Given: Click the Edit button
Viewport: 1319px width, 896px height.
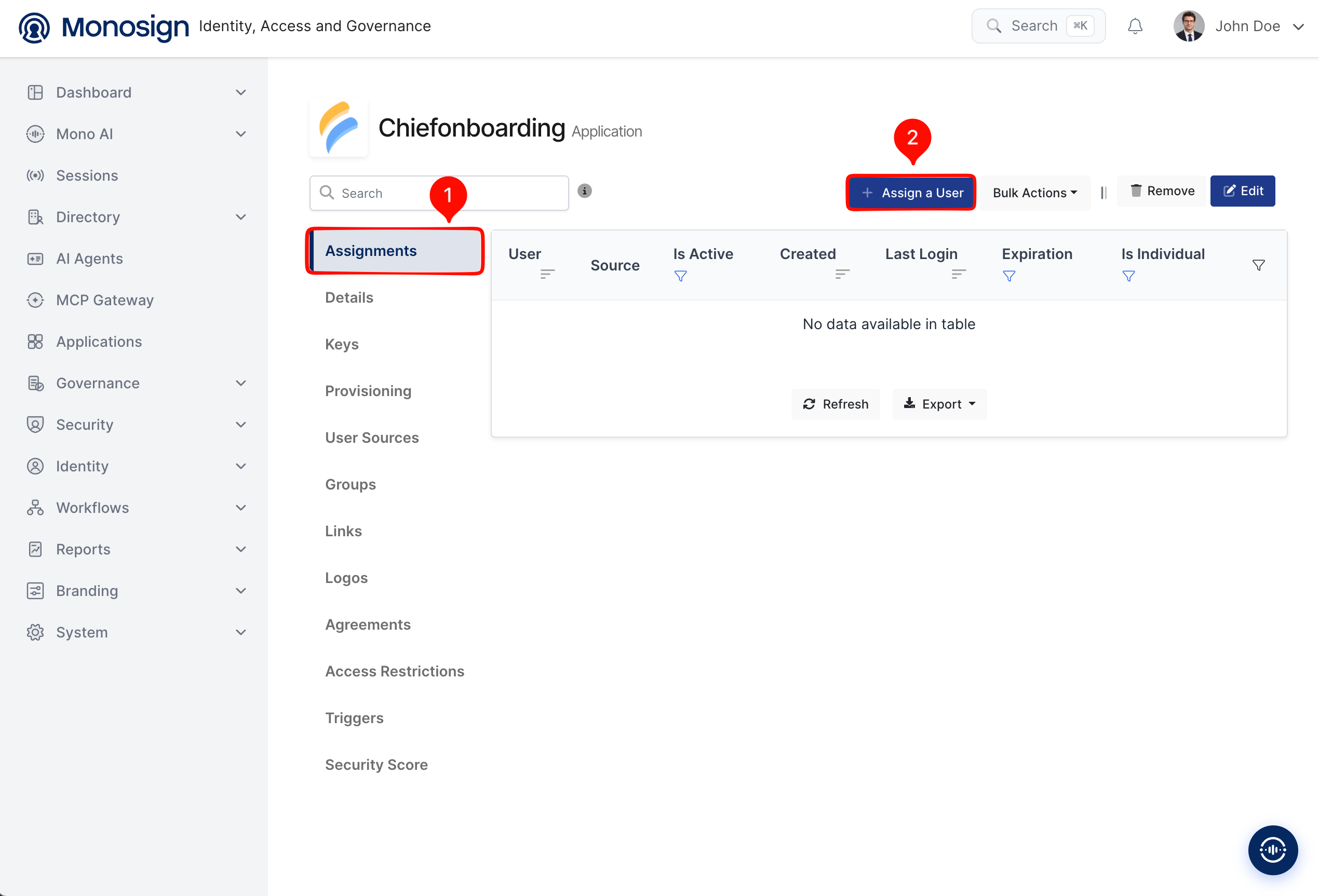Looking at the screenshot, I should [1242, 191].
